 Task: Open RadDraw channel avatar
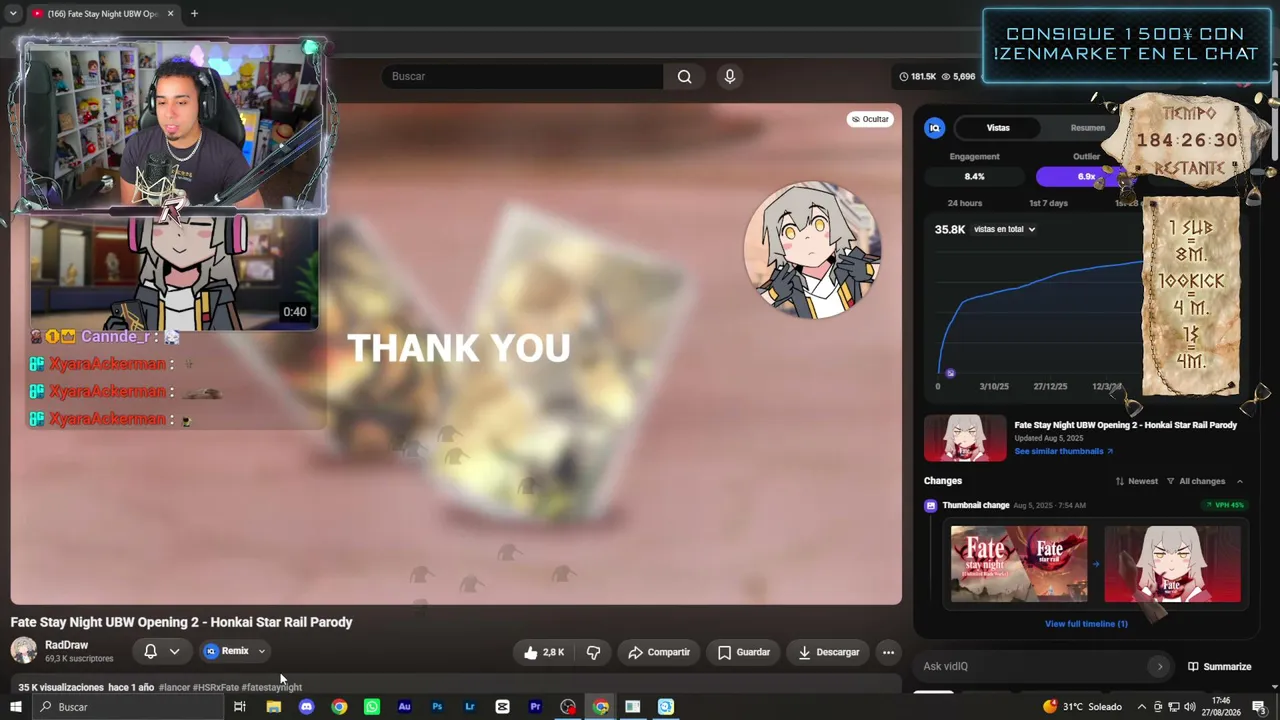click(x=24, y=651)
